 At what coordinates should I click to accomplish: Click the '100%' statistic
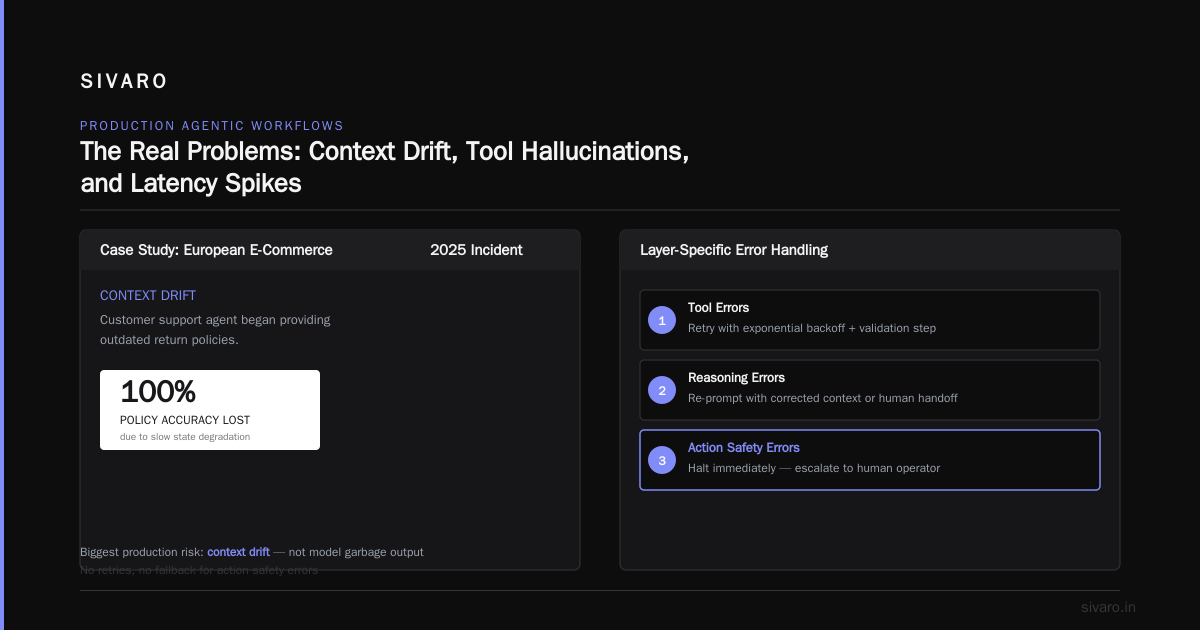click(x=158, y=391)
